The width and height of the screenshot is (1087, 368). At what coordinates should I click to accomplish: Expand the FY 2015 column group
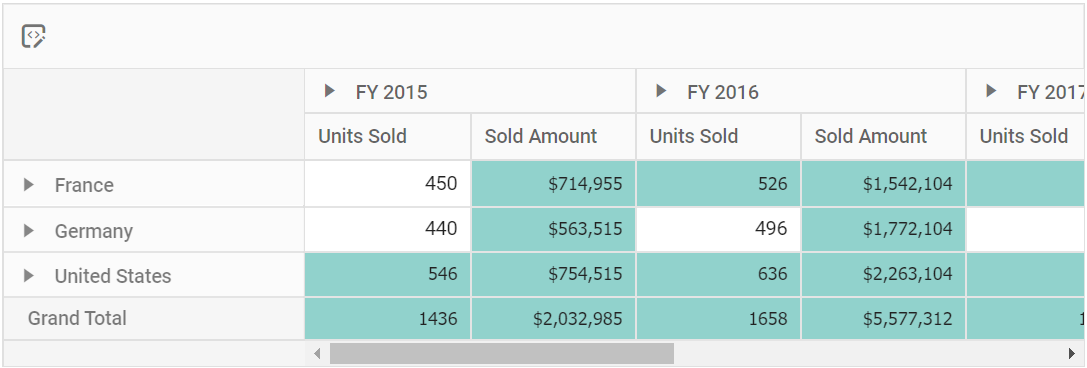point(330,91)
